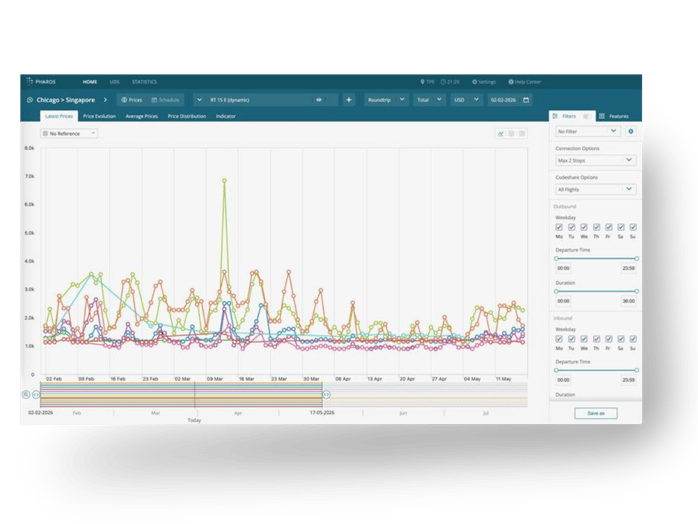Click the PHAROS logo icon

point(30,81)
